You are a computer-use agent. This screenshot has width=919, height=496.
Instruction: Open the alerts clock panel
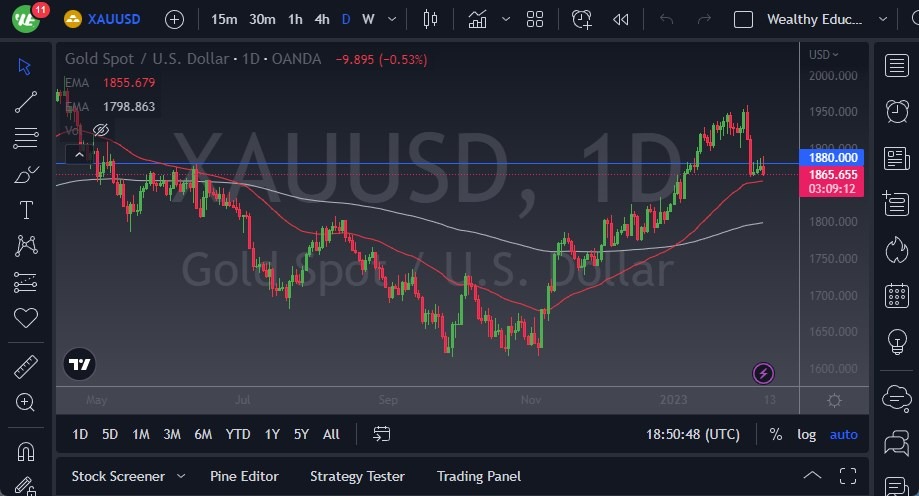click(x=897, y=111)
